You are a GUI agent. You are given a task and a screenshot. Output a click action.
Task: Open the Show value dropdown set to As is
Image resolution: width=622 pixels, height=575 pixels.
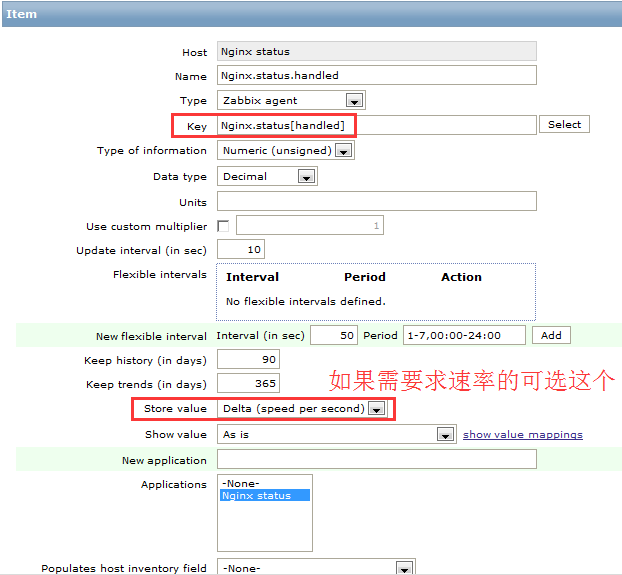point(336,434)
